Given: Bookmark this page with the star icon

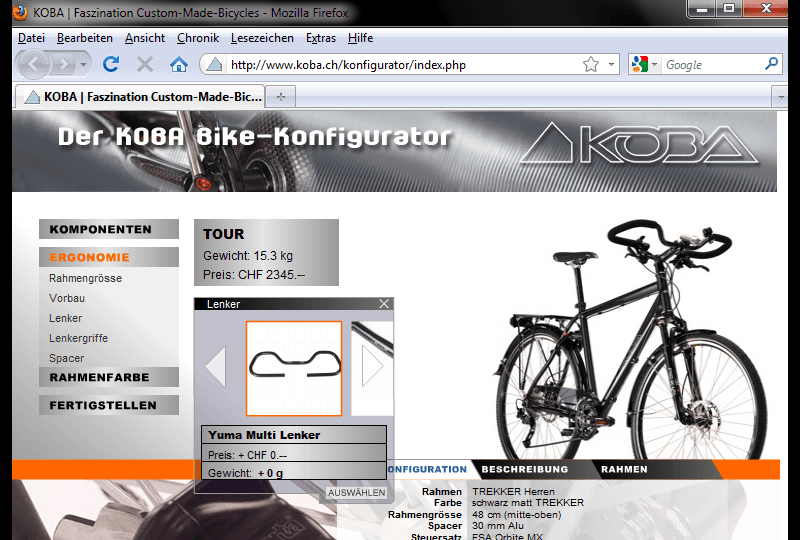Looking at the screenshot, I should point(591,64).
